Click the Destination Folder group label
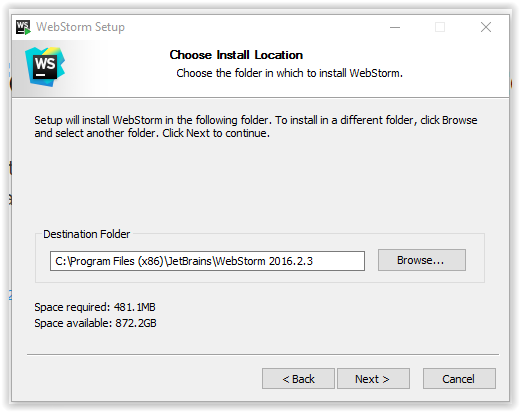This screenshot has width=520, height=412. click(86, 234)
